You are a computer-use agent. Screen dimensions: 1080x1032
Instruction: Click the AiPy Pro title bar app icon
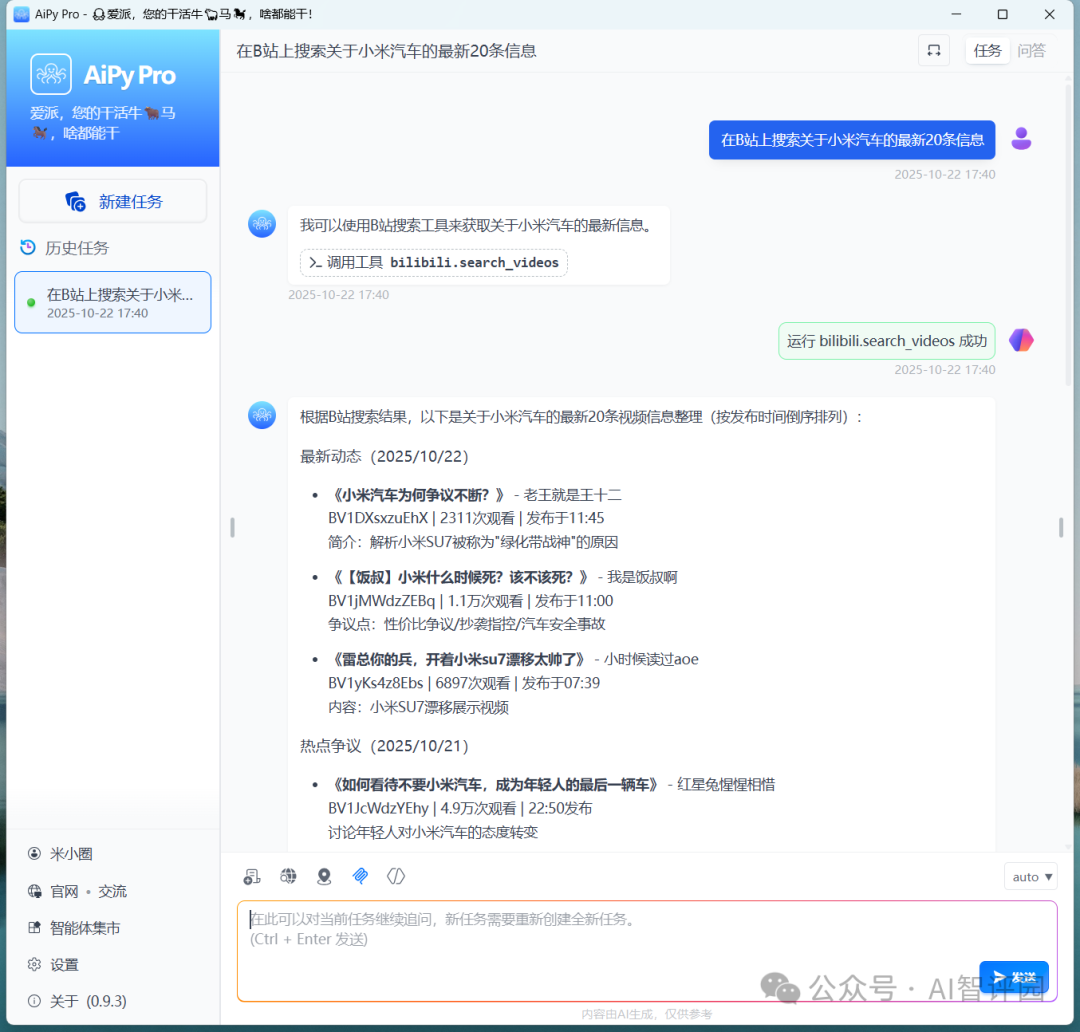[21, 14]
